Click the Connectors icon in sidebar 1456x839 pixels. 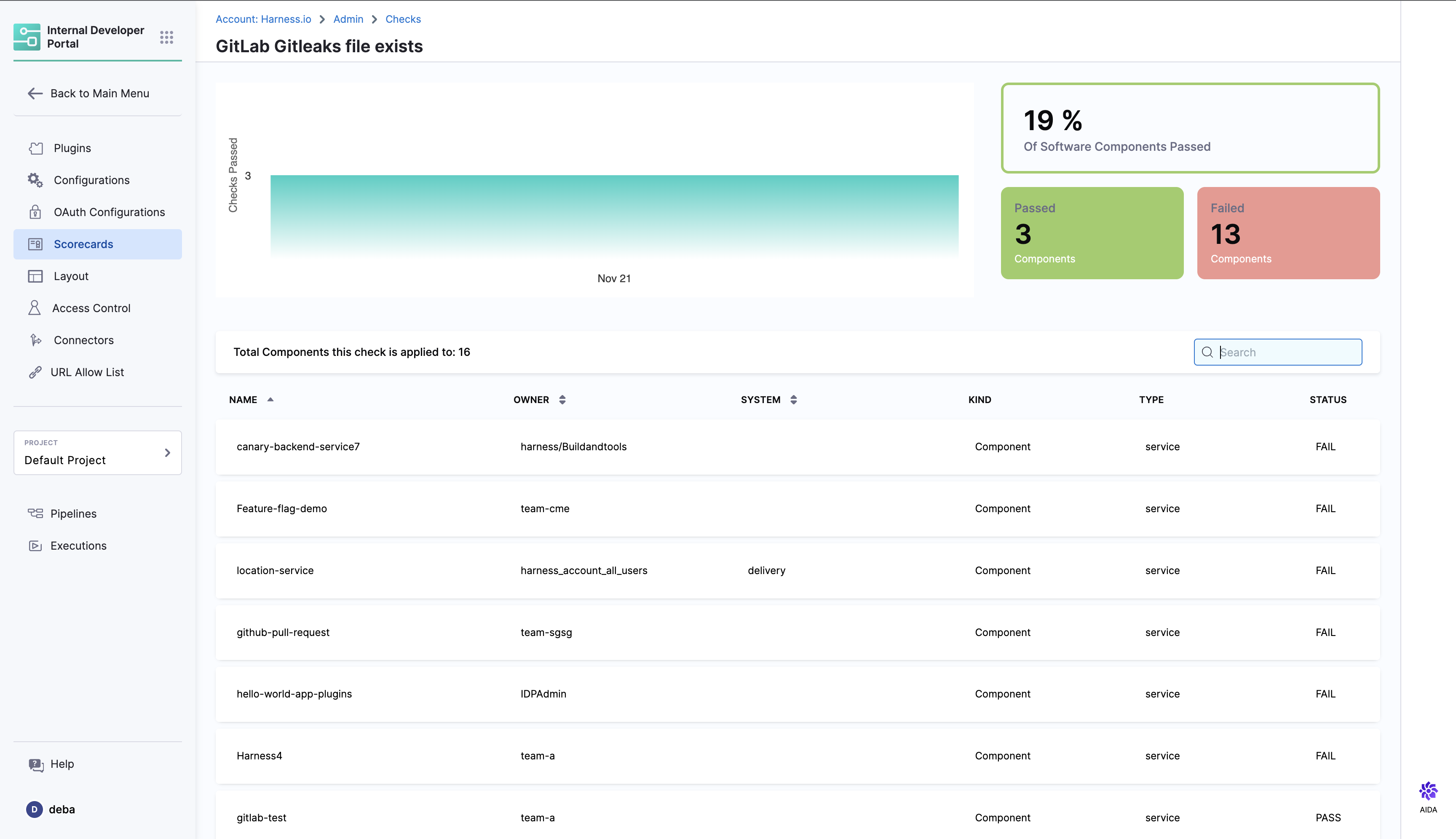(x=35, y=340)
